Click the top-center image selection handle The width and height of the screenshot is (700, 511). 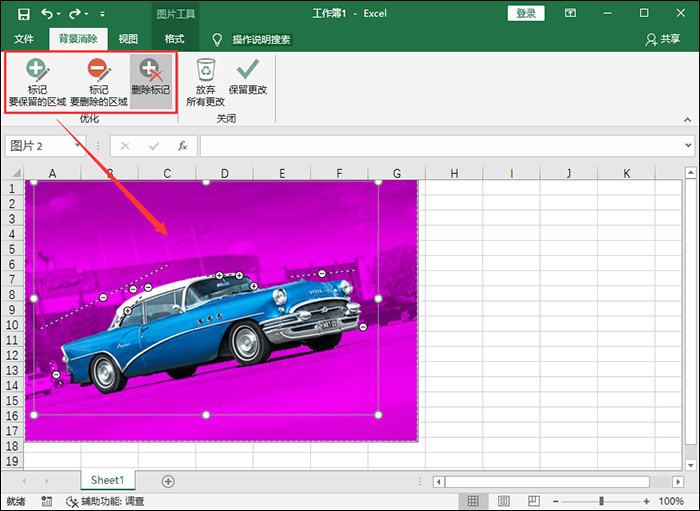(x=206, y=181)
